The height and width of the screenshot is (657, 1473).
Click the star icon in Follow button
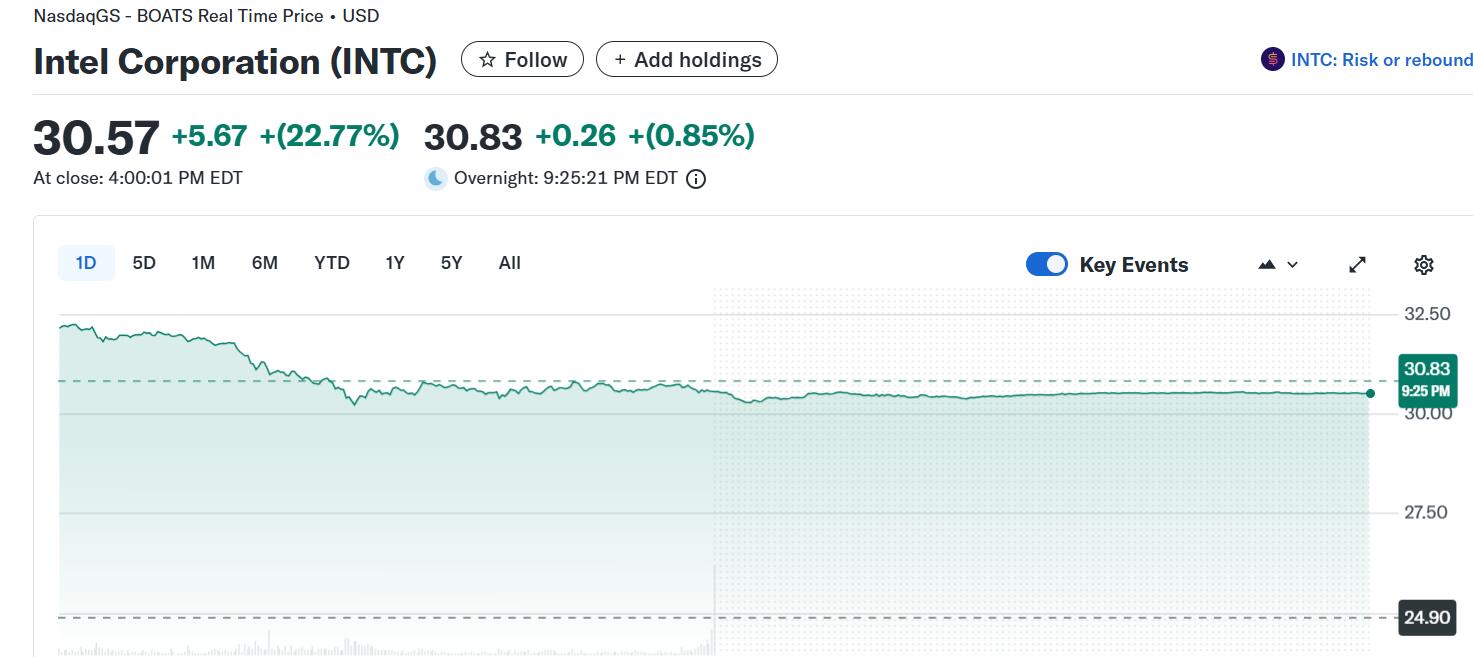(488, 60)
